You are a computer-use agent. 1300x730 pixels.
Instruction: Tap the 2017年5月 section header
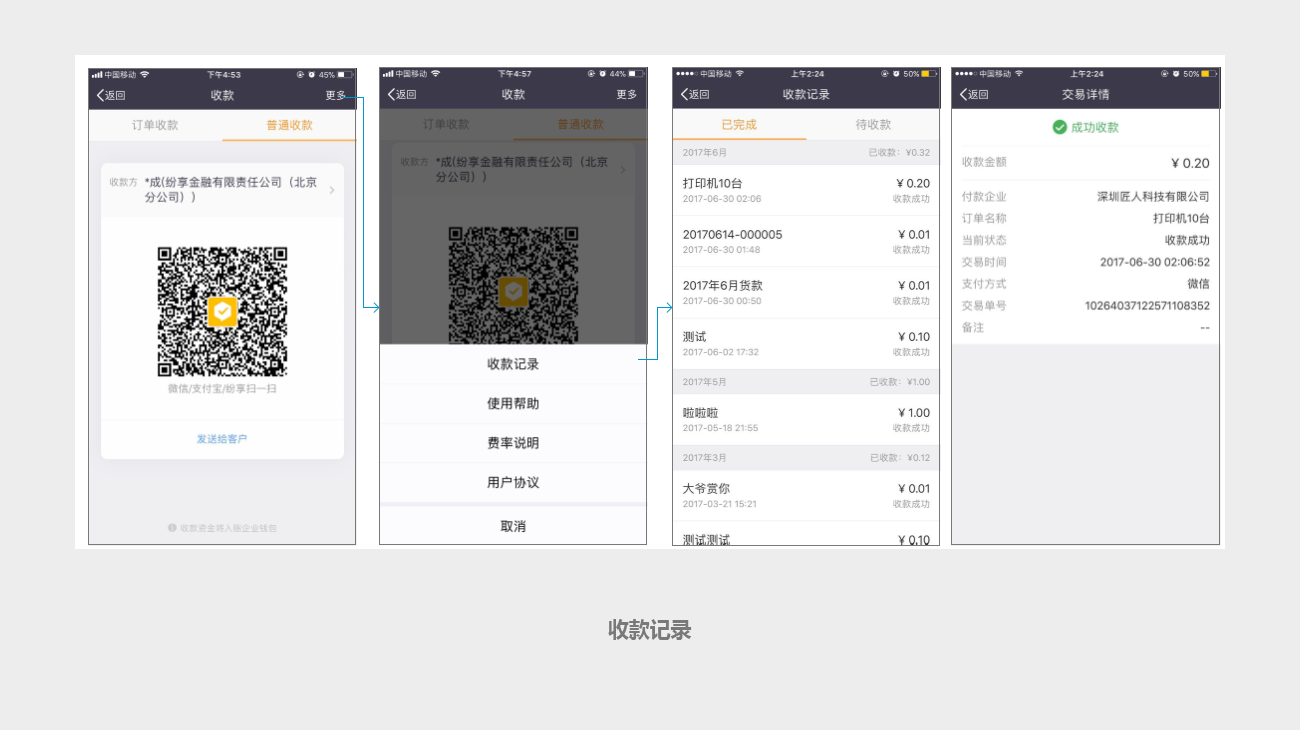click(806, 382)
